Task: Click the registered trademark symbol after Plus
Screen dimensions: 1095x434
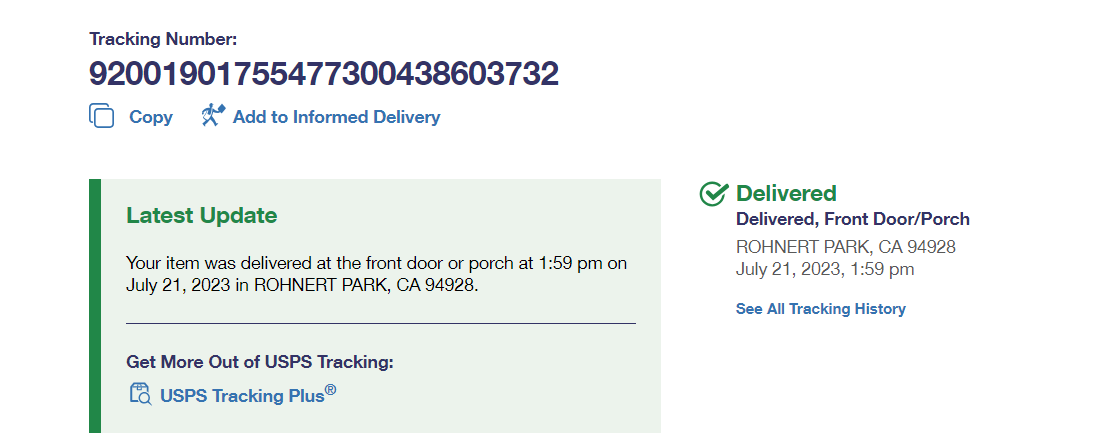Action: click(x=330, y=390)
